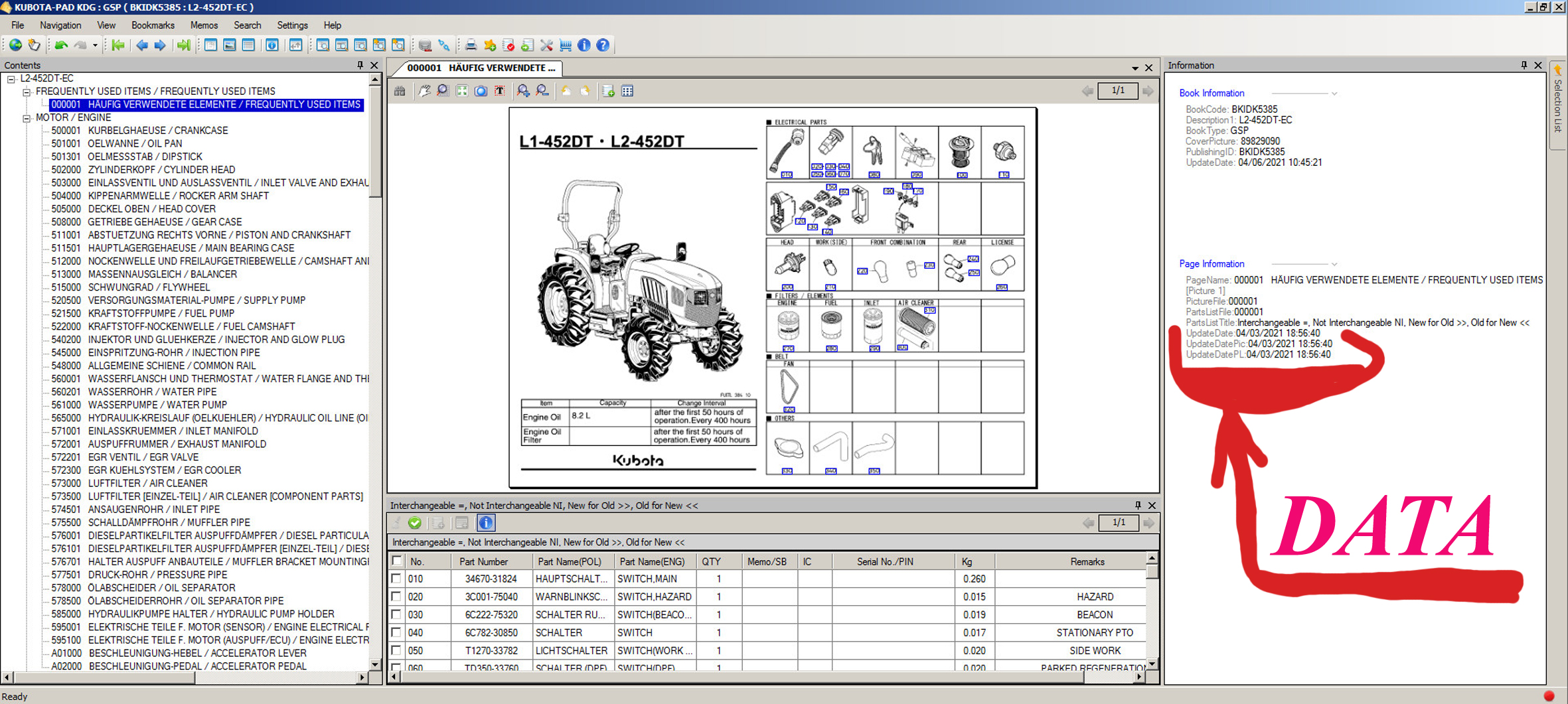The height and width of the screenshot is (704, 1568).
Task: Collapse the L2-452DT-EC root node
Action: 11,79
